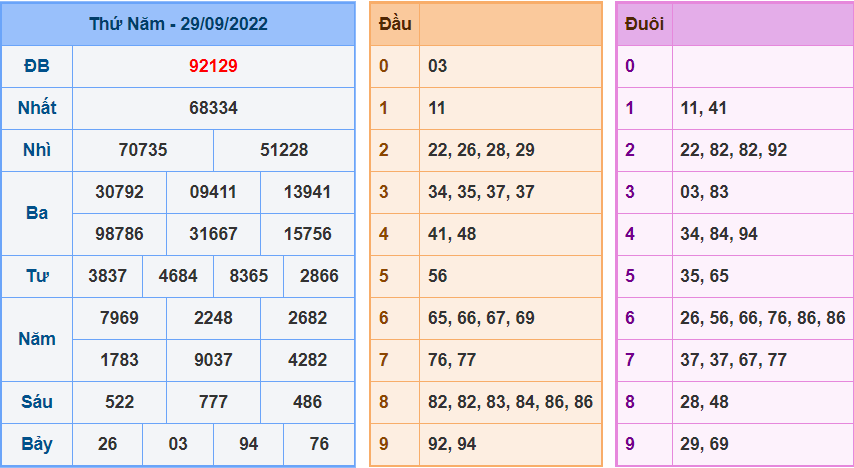The height and width of the screenshot is (468, 854).
Task: Select the ĐB prize label
Action: [37, 66]
